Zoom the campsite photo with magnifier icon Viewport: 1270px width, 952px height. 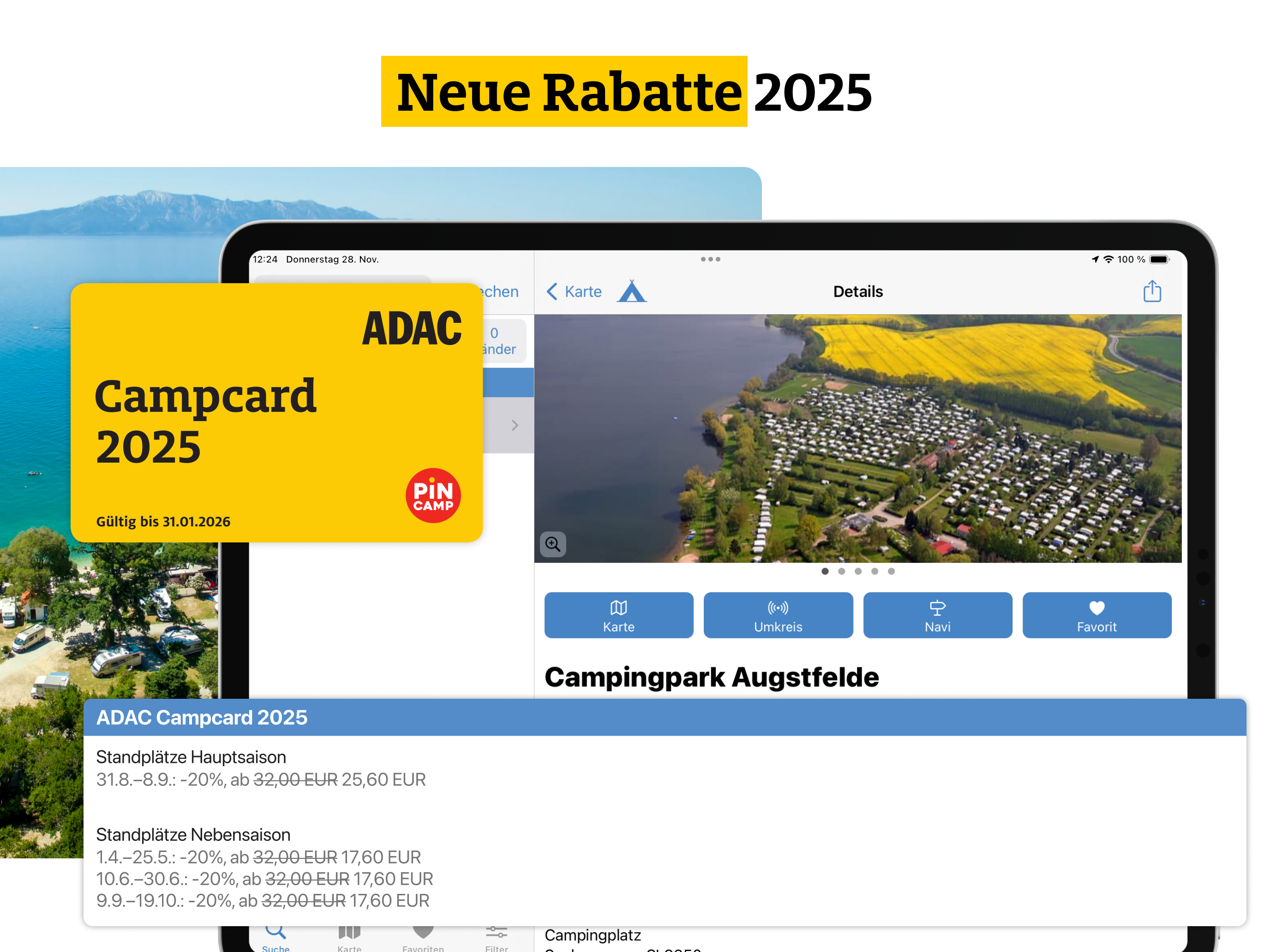[553, 543]
